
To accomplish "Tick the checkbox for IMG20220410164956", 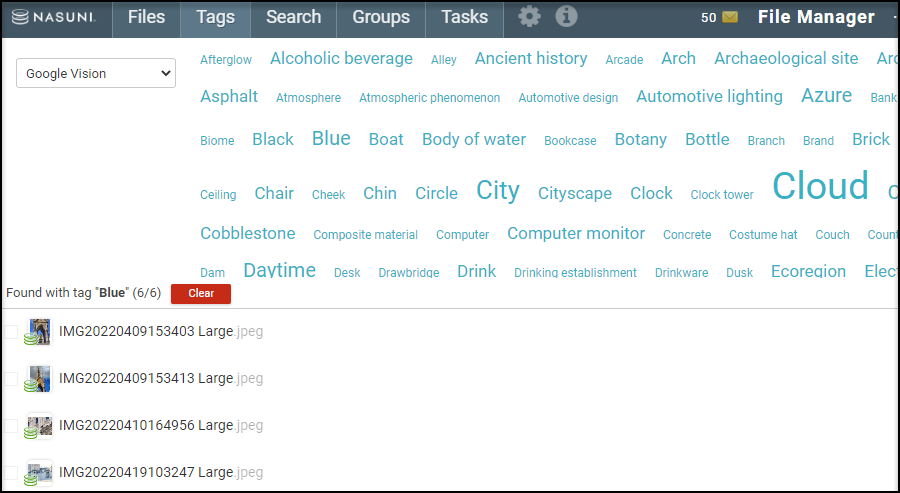I will (11, 426).
